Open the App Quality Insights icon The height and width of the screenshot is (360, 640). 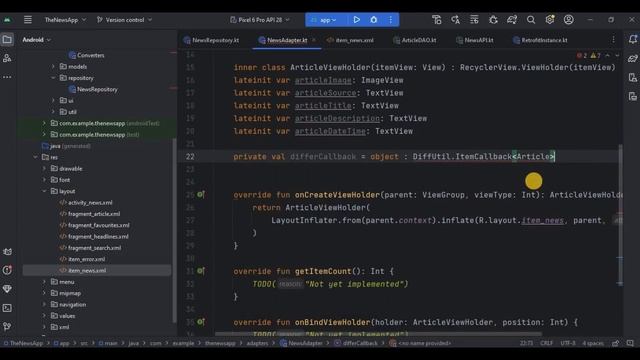(x=7, y=289)
